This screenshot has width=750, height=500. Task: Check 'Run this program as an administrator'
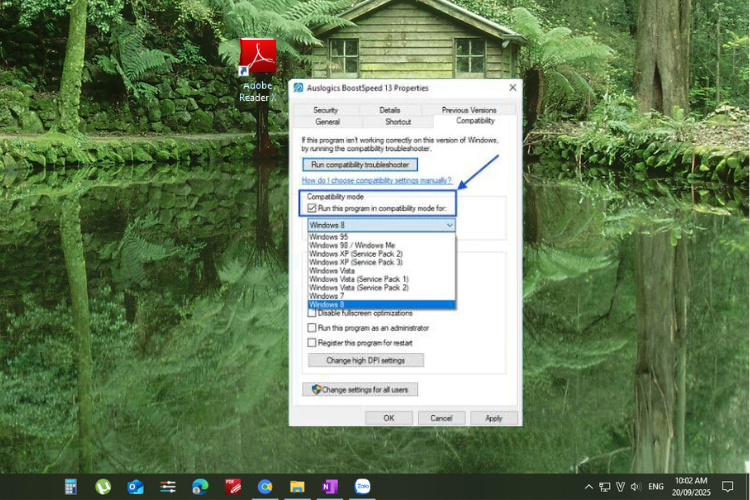312,328
